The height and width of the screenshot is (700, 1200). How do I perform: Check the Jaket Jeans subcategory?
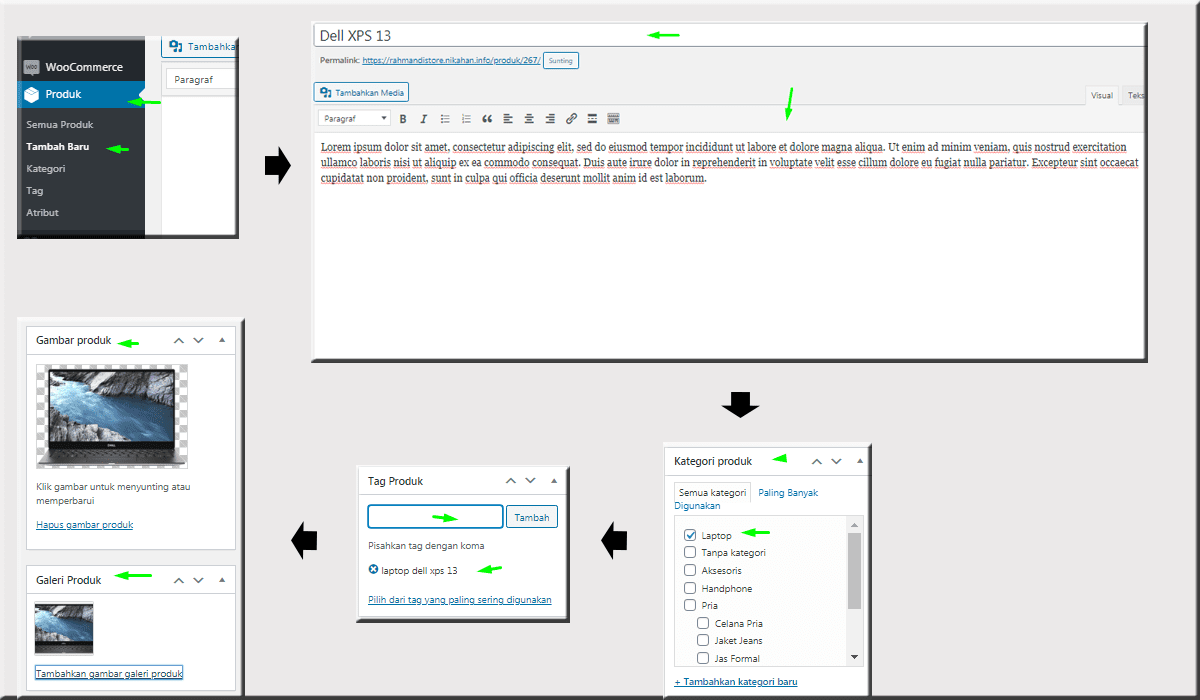click(x=703, y=640)
